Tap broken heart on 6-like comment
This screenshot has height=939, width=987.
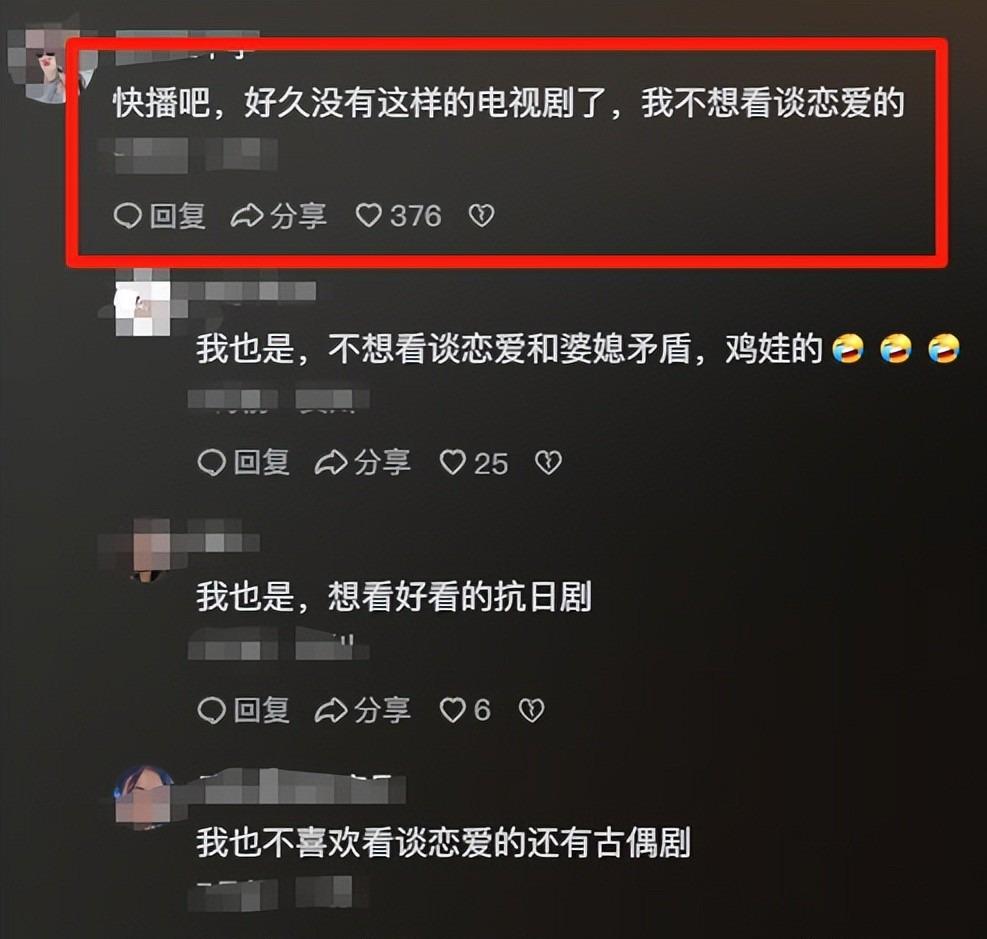tap(531, 710)
